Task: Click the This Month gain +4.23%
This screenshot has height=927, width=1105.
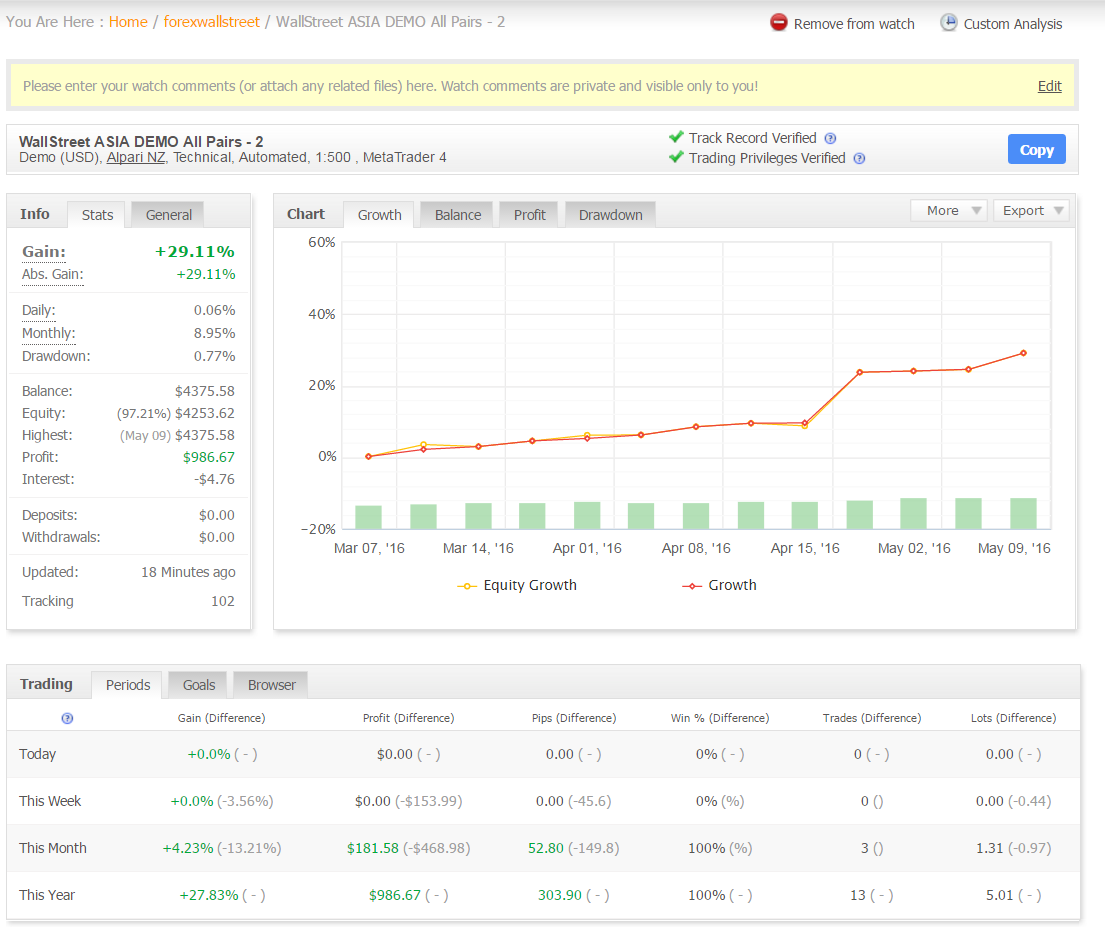Action: tap(188, 848)
